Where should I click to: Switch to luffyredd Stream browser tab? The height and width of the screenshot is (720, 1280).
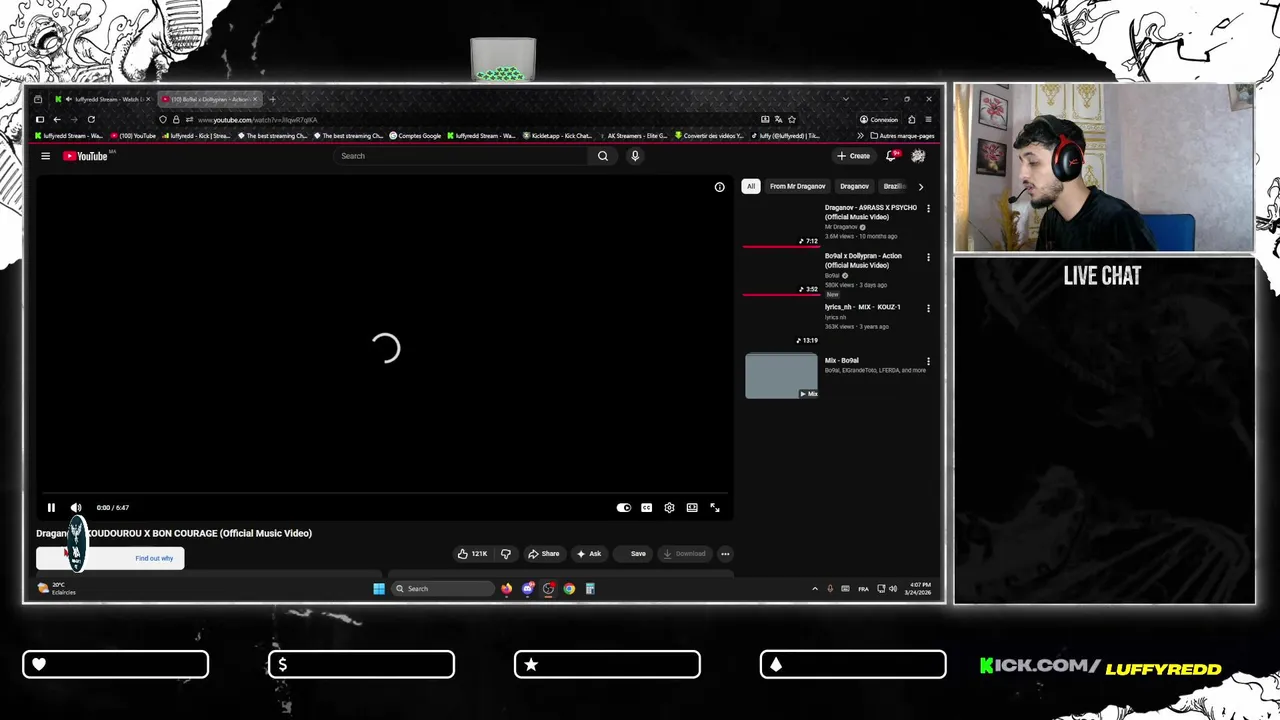click(104, 99)
